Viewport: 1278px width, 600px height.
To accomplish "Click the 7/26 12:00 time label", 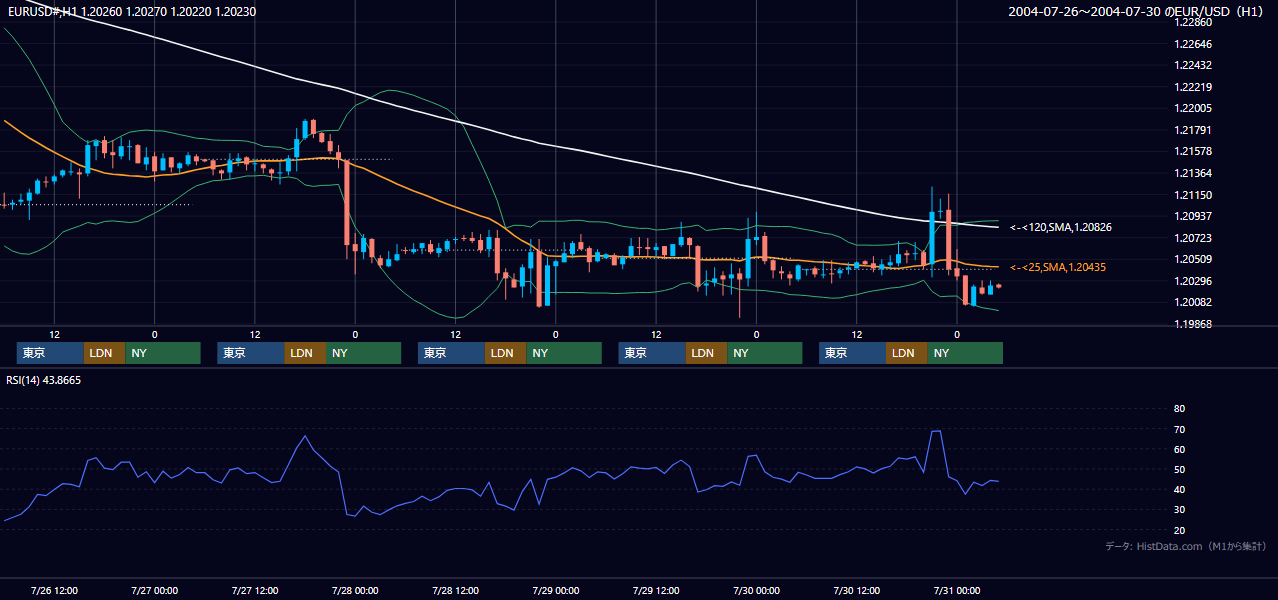I will (54, 591).
